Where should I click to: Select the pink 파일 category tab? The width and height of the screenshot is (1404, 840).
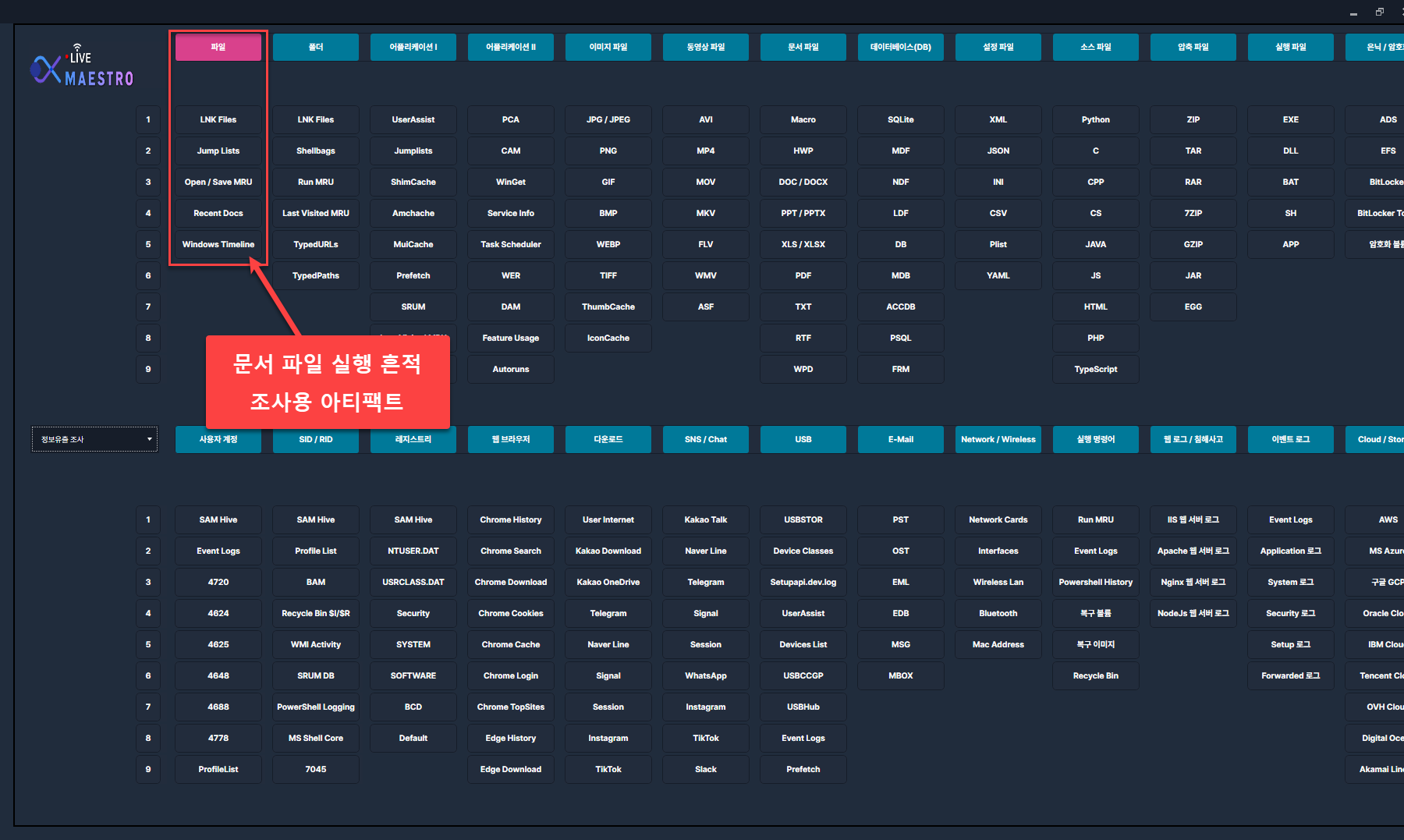(x=218, y=47)
